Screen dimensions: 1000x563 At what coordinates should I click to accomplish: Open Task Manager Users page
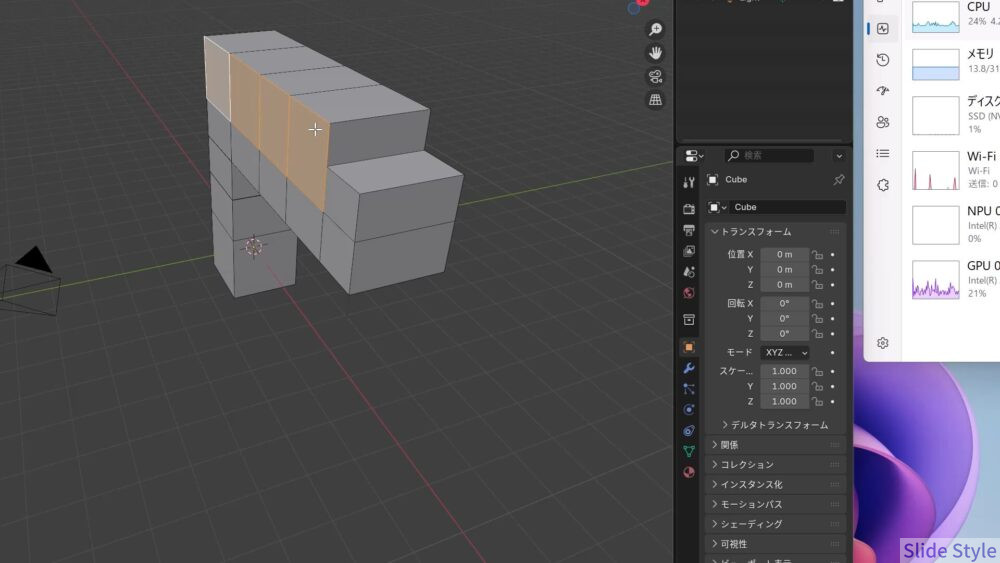(883, 122)
